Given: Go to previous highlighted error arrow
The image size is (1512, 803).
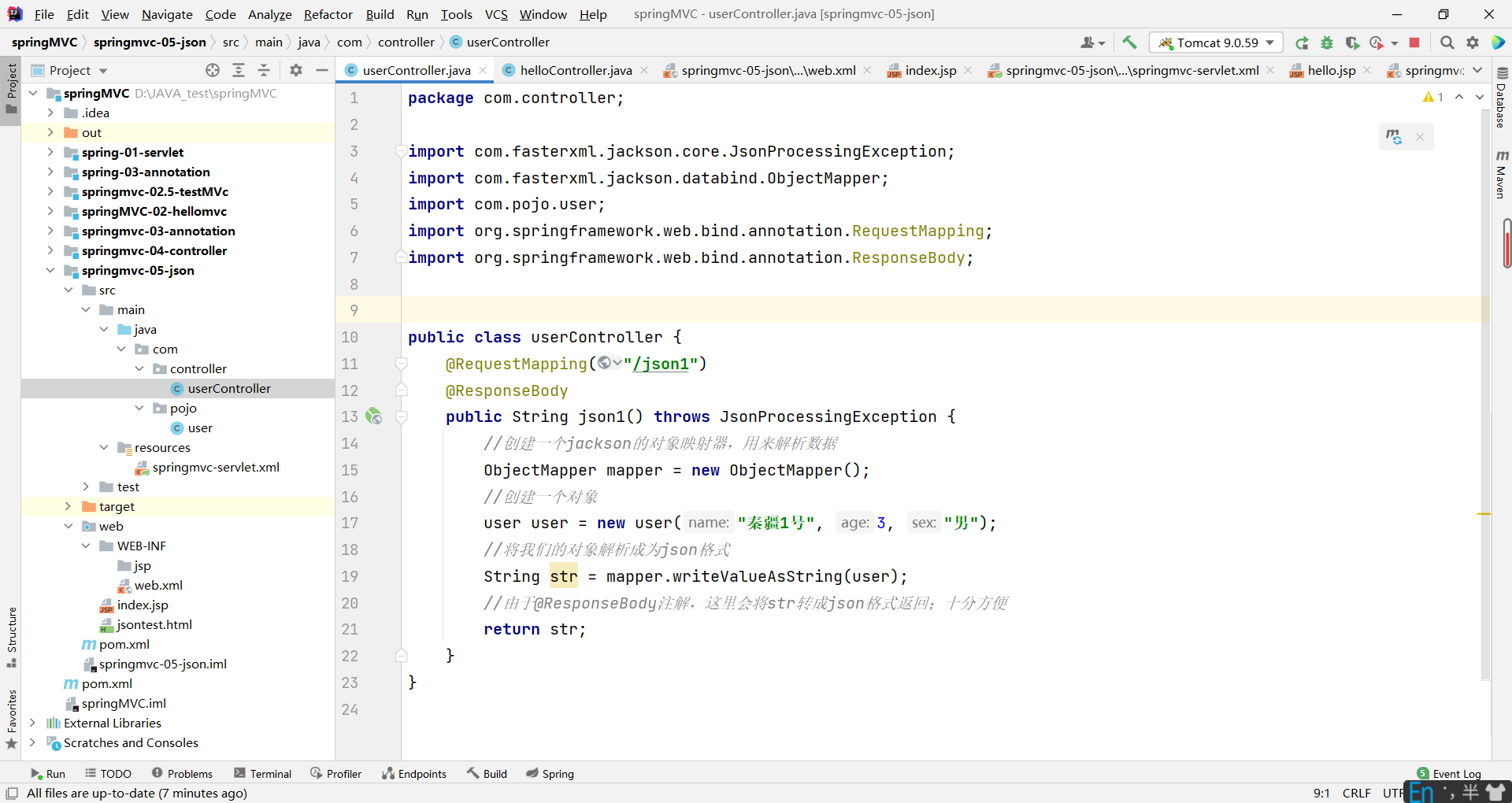Looking at the screenshot, I should tap(1459, 97).
